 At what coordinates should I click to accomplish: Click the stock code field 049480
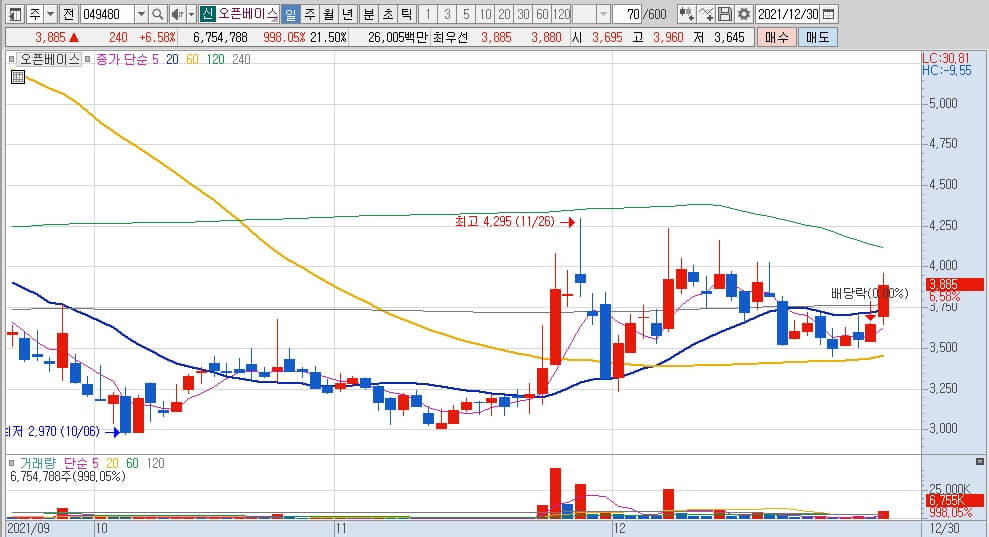point(107,14)
